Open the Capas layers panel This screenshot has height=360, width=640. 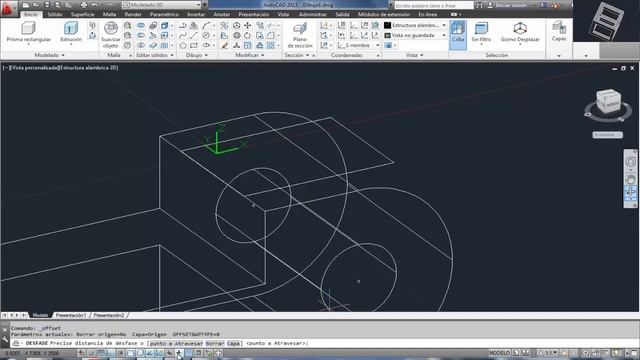(559, 32)
